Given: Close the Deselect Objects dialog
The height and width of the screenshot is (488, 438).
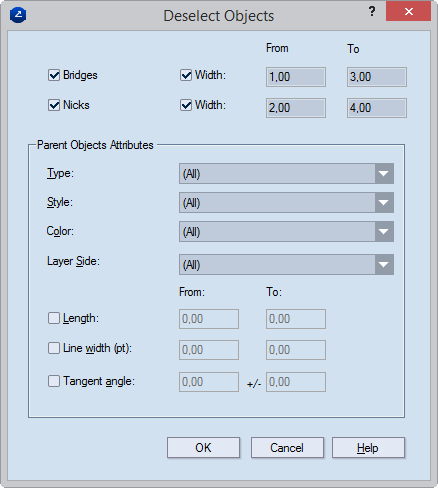Looking at the screenshot, I should tap(408, 12).
